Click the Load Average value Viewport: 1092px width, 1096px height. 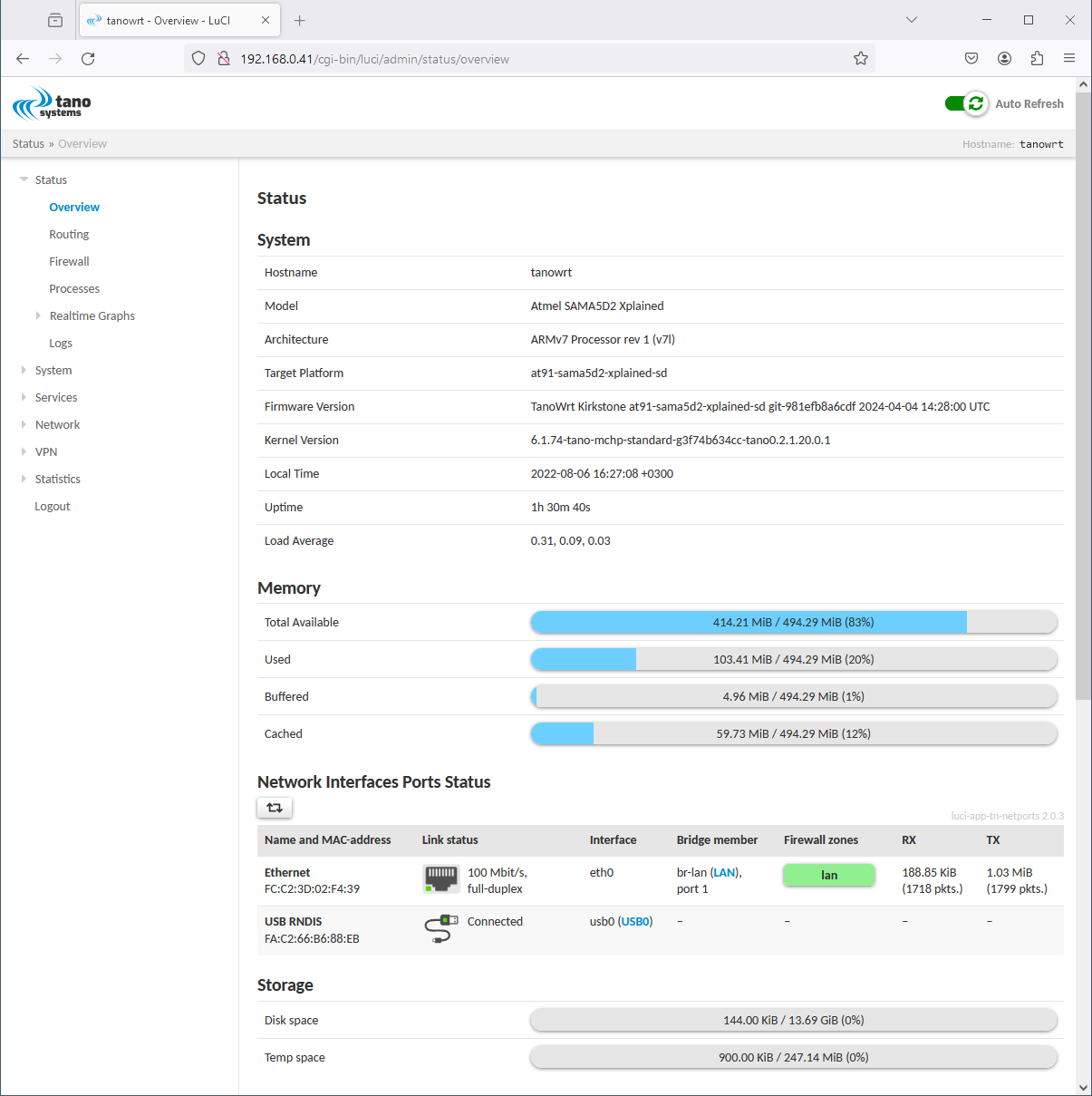(571, 540)
